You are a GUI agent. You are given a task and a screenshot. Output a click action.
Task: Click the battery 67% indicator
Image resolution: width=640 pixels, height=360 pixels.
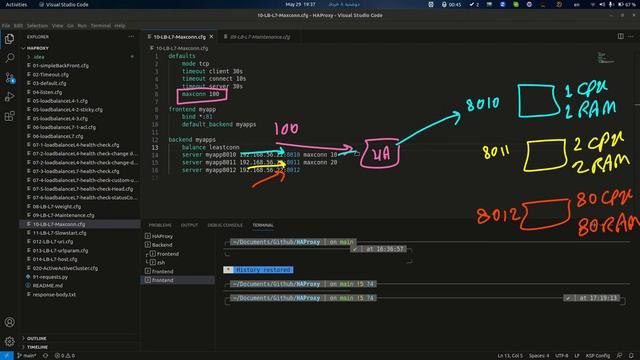pos(627,4)
